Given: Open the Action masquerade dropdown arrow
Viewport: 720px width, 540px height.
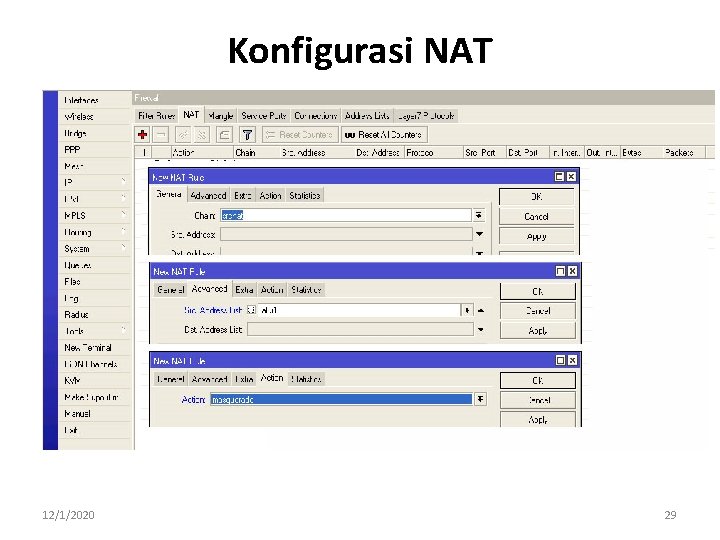Looking at the screenshot, I should click(480, 399).
